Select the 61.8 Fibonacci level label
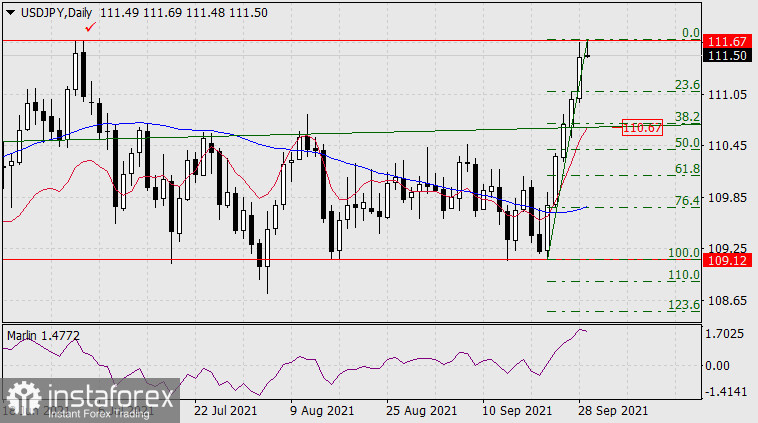The image size is (758, 423). pyautogui.click(x=686, y=169)
